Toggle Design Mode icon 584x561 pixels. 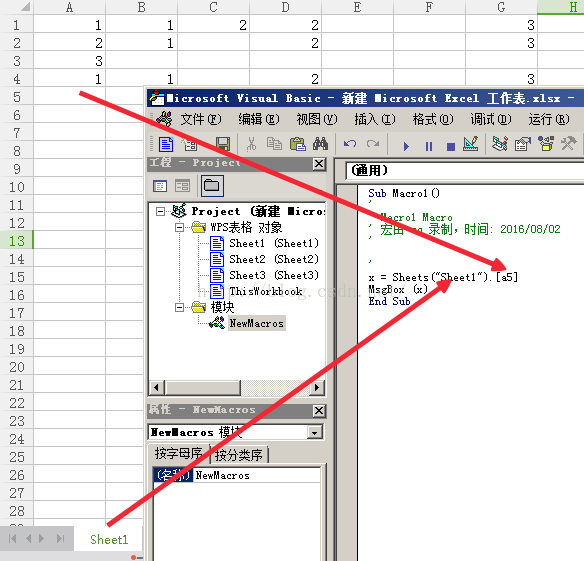click(x=471, y=144)
